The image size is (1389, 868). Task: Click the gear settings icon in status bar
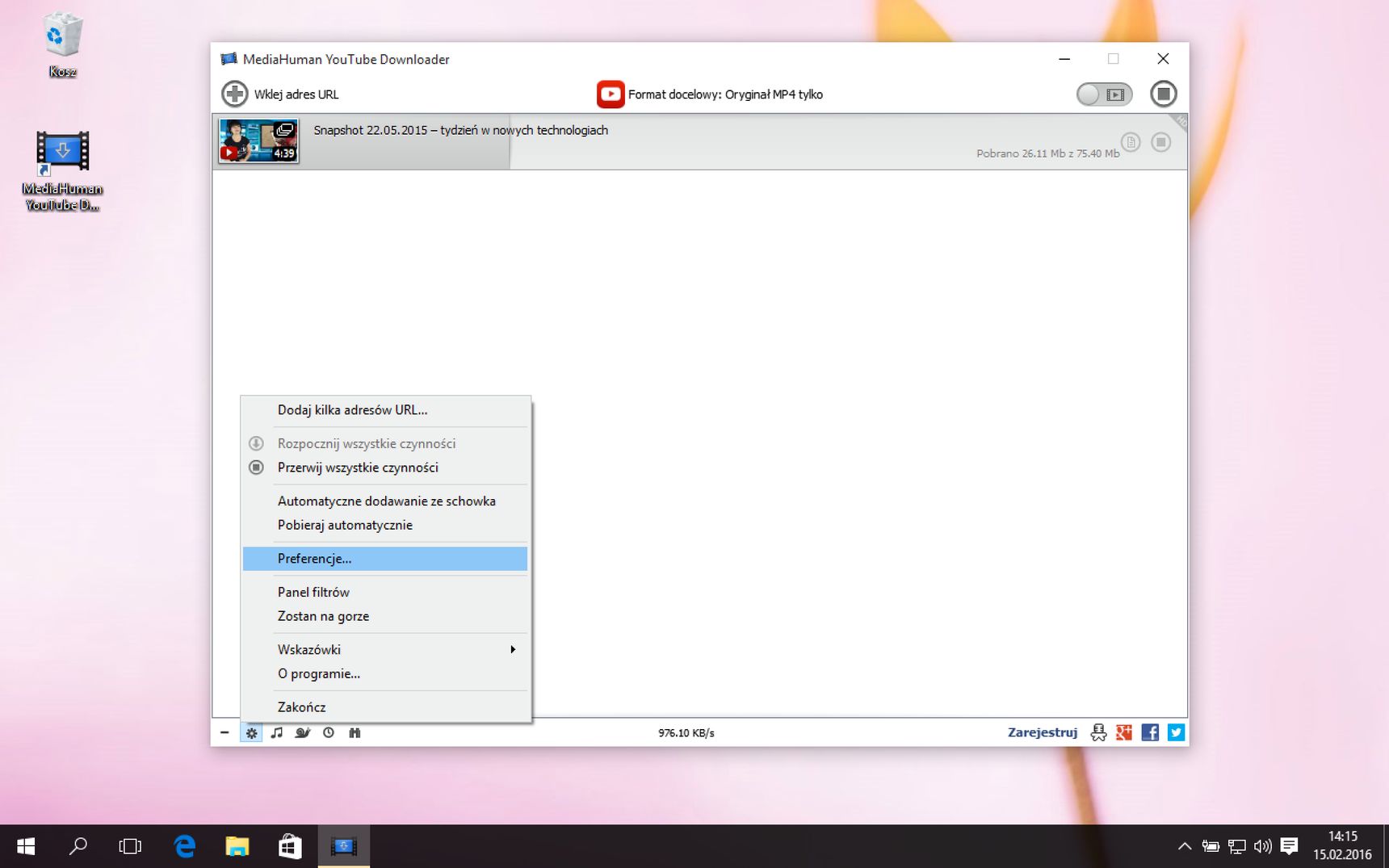252,733
